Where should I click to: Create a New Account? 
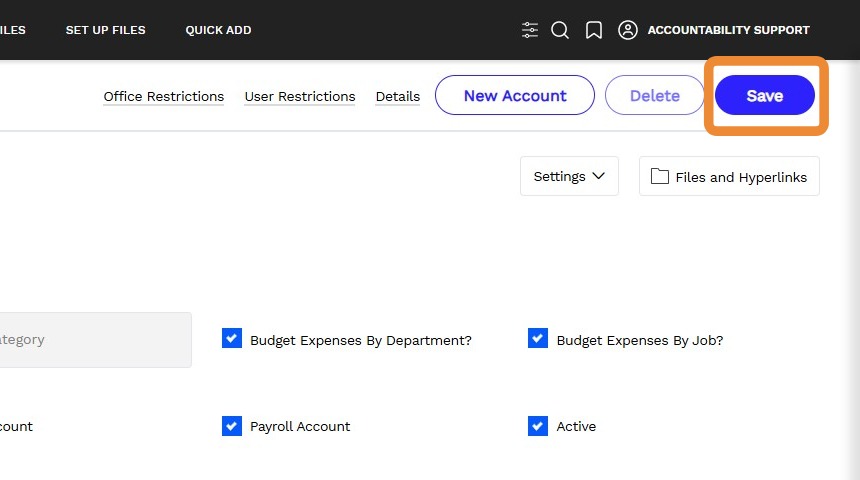point(514,96)
